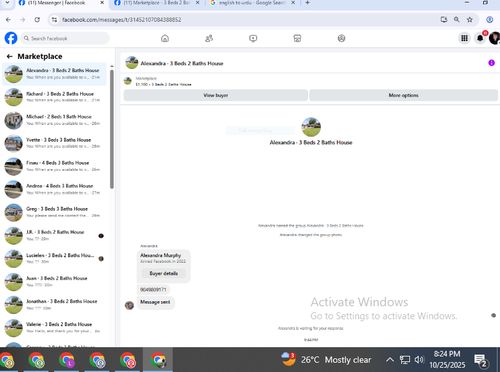Open Michael - 2 Beds 1 Bath House chat
Screen dimensions: 500x372
tap(54, 120)
